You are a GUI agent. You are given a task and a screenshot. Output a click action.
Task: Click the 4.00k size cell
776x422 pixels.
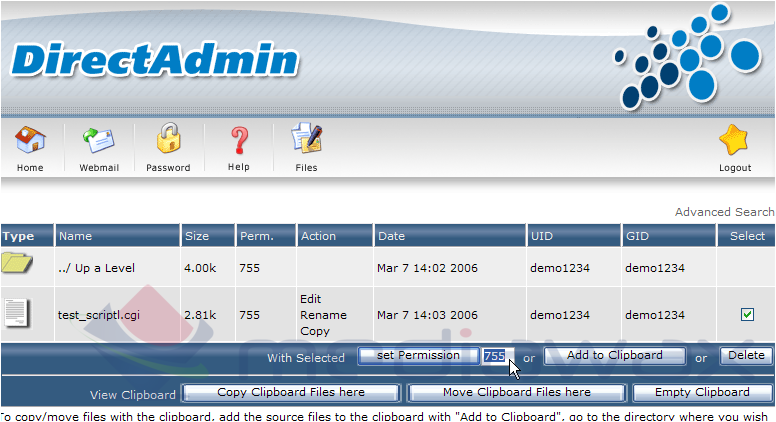[x=200, y=268]
